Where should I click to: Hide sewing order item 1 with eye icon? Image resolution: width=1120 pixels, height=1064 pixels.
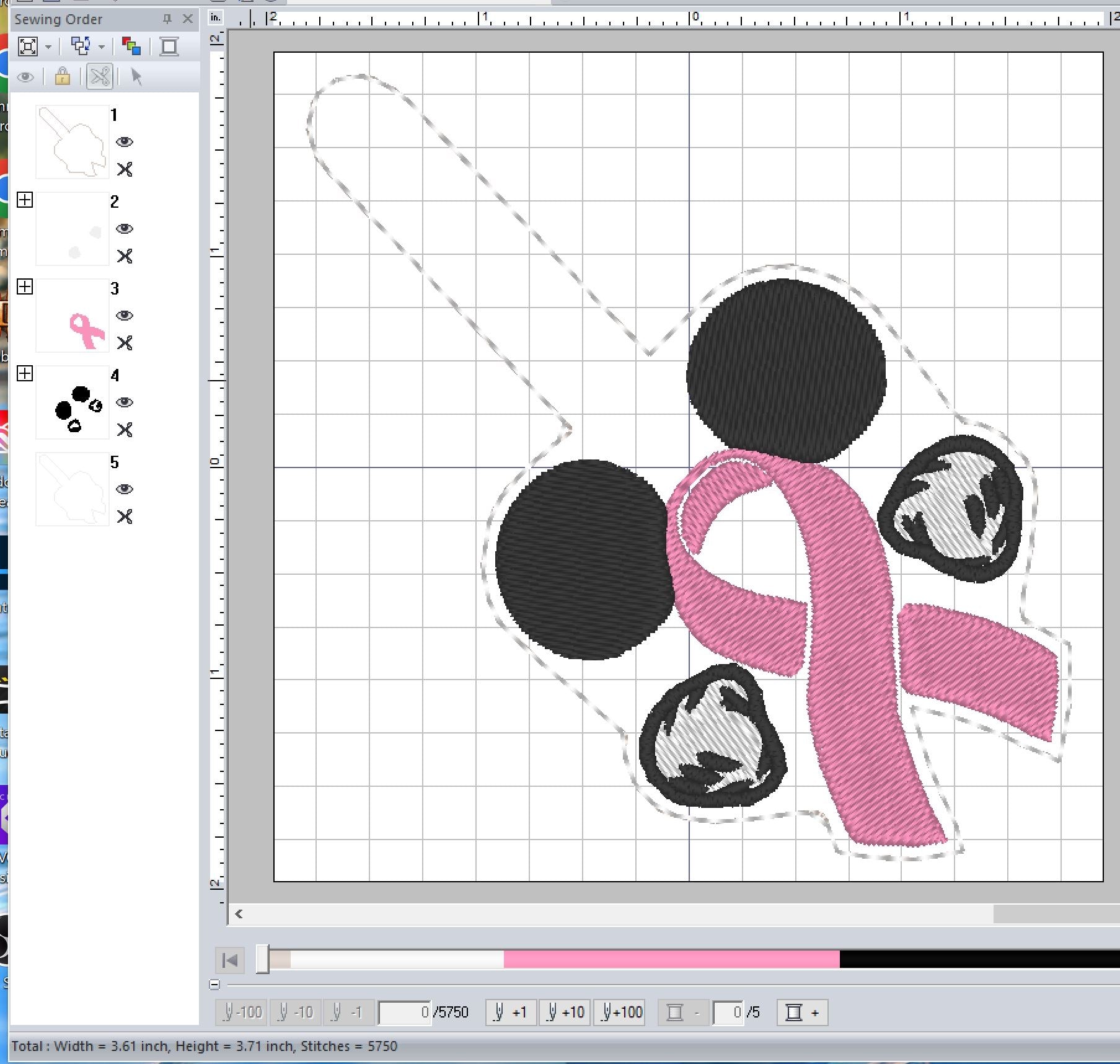coord(125,142)
